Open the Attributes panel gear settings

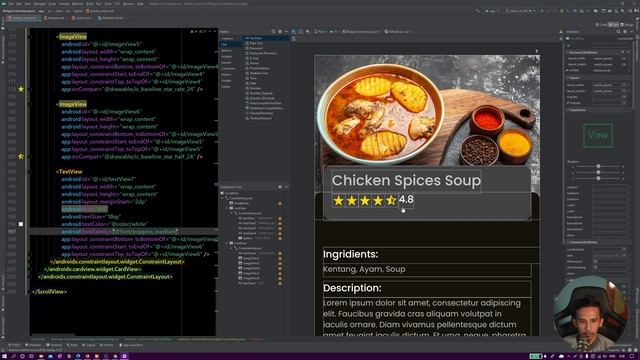pos(624,31)
